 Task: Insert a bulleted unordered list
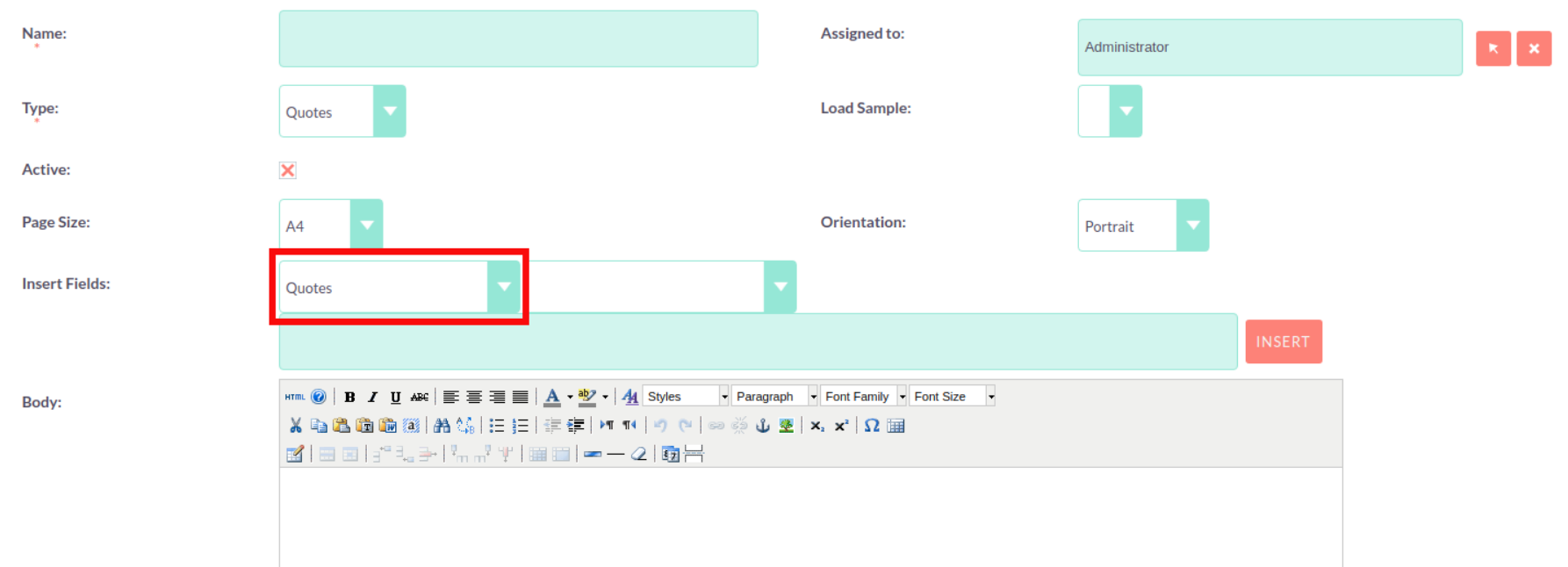[497, 426]
